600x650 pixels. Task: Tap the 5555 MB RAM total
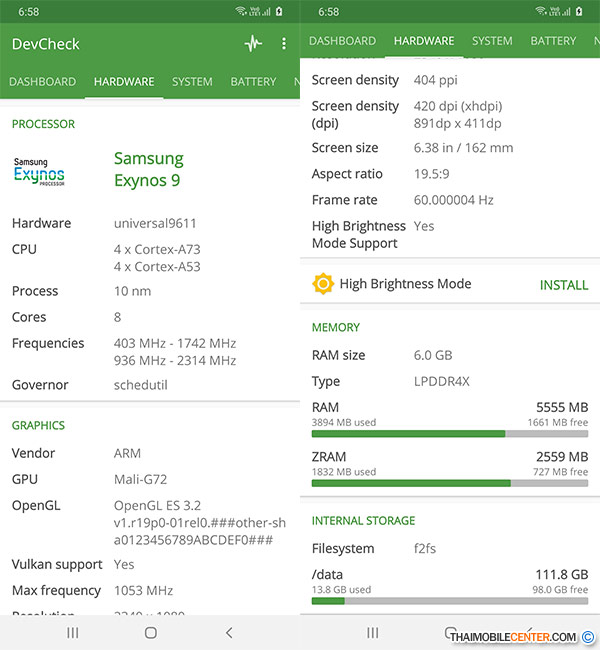pyautogui.click(x=562, y=407)
